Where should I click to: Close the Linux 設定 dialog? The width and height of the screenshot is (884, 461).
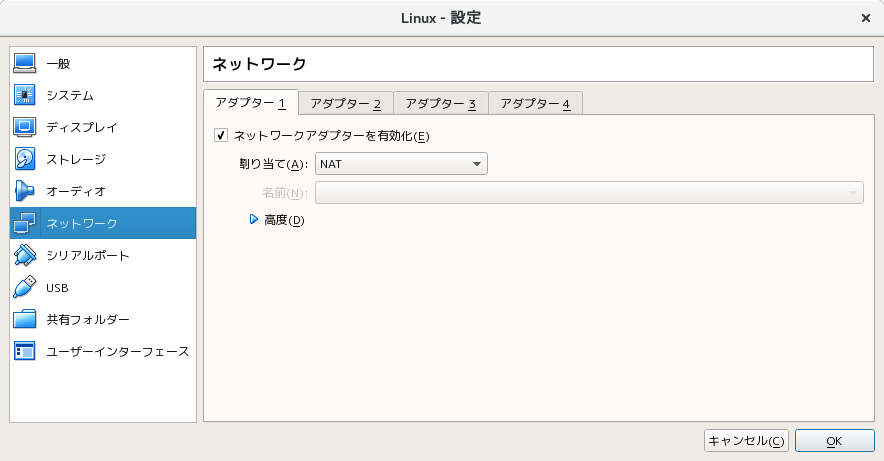coord(866,18)
